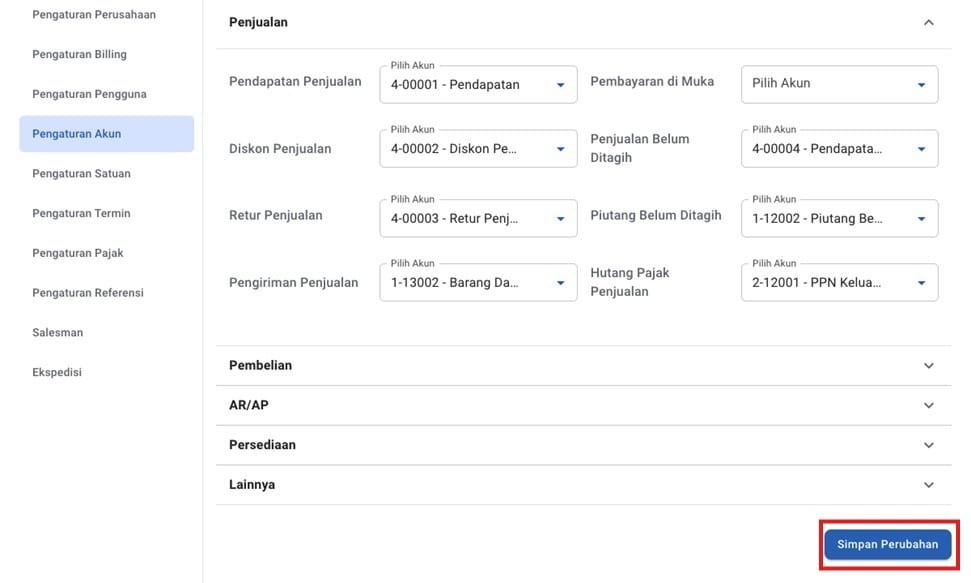Open the Pendapatan Penjualan account dropdown

pyautogui.click(x=478, y=85)
